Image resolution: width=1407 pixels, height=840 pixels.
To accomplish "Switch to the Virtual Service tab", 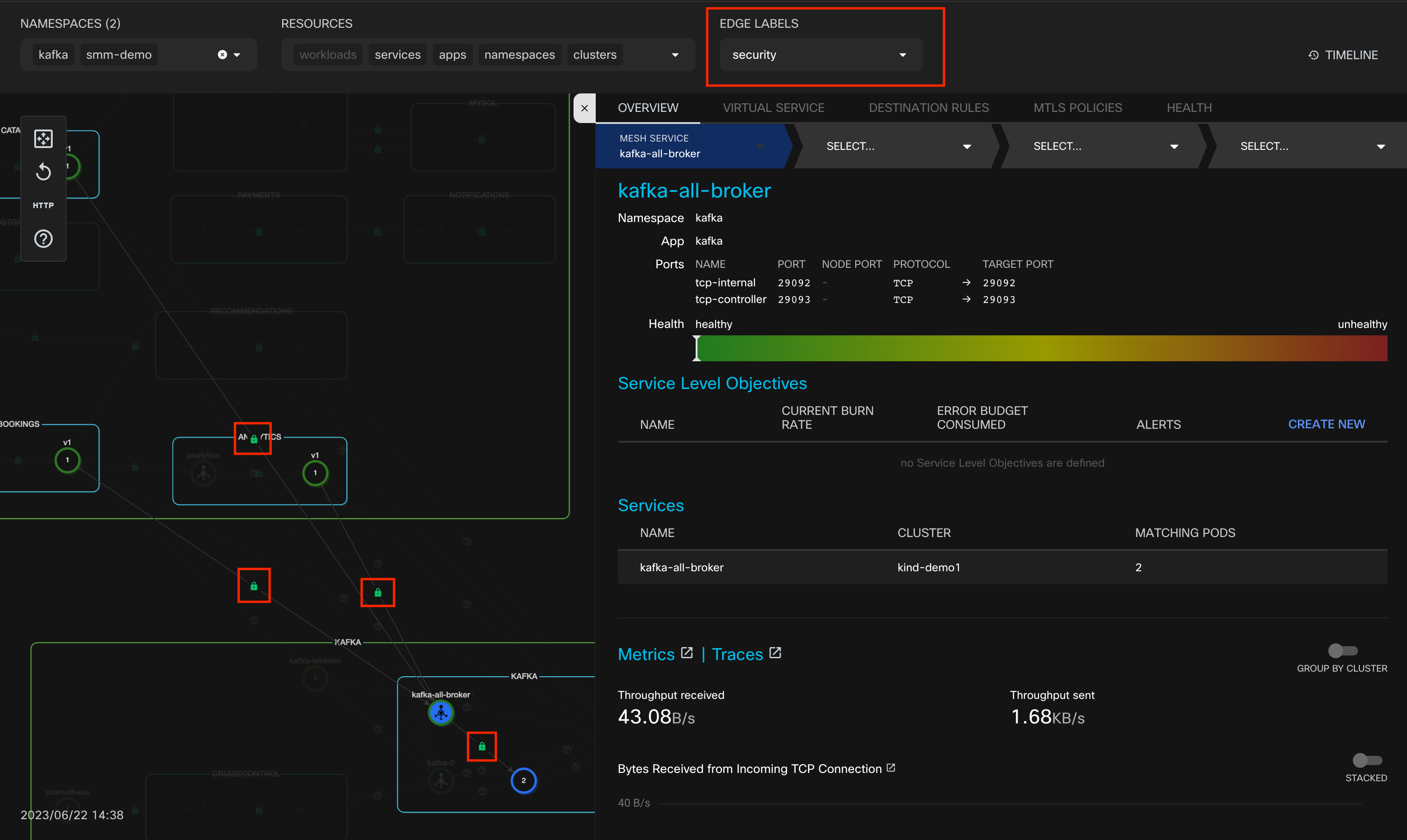I will 773,108.
